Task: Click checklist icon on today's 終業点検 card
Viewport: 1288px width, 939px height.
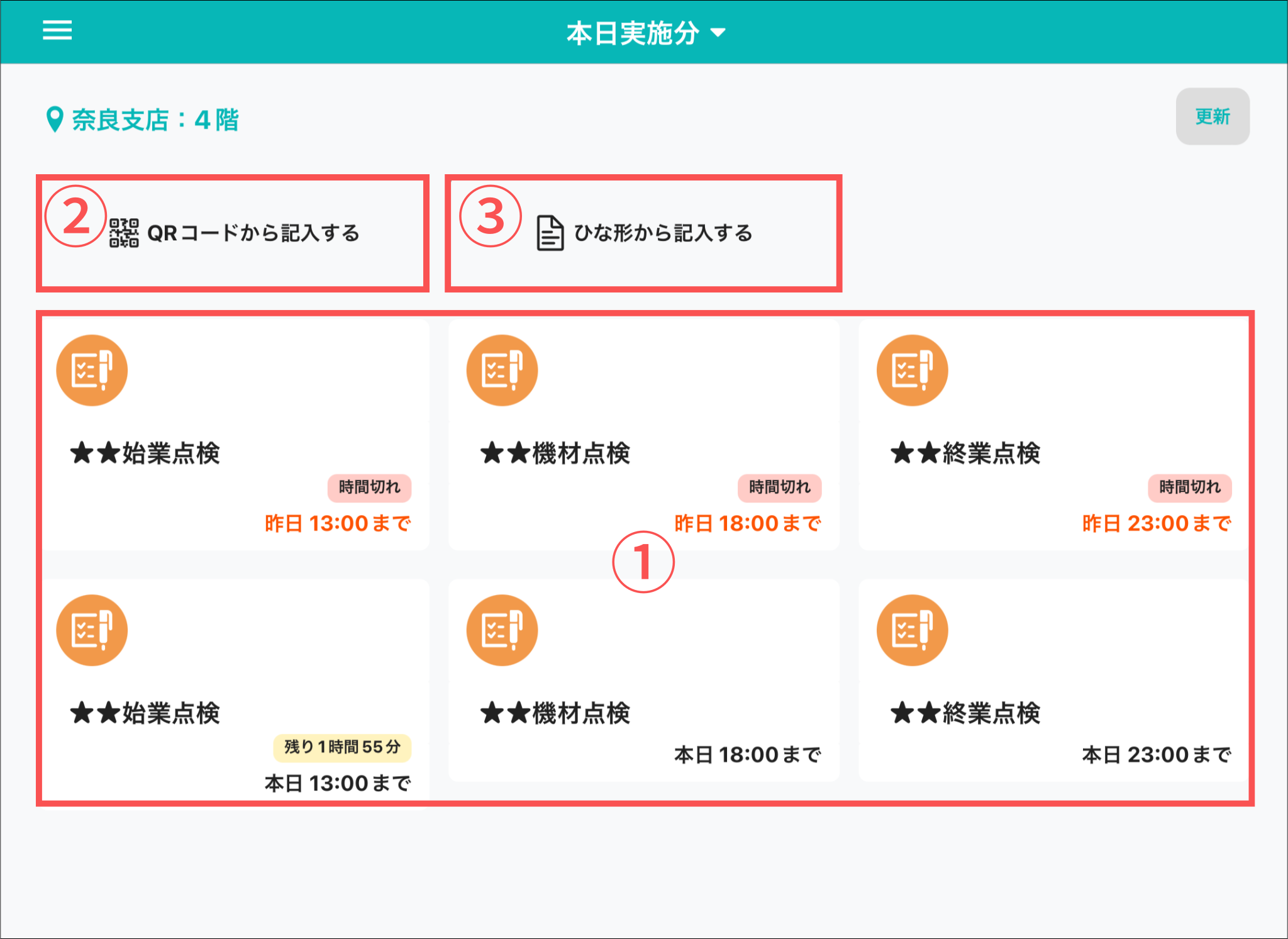Action: [912, 630]
